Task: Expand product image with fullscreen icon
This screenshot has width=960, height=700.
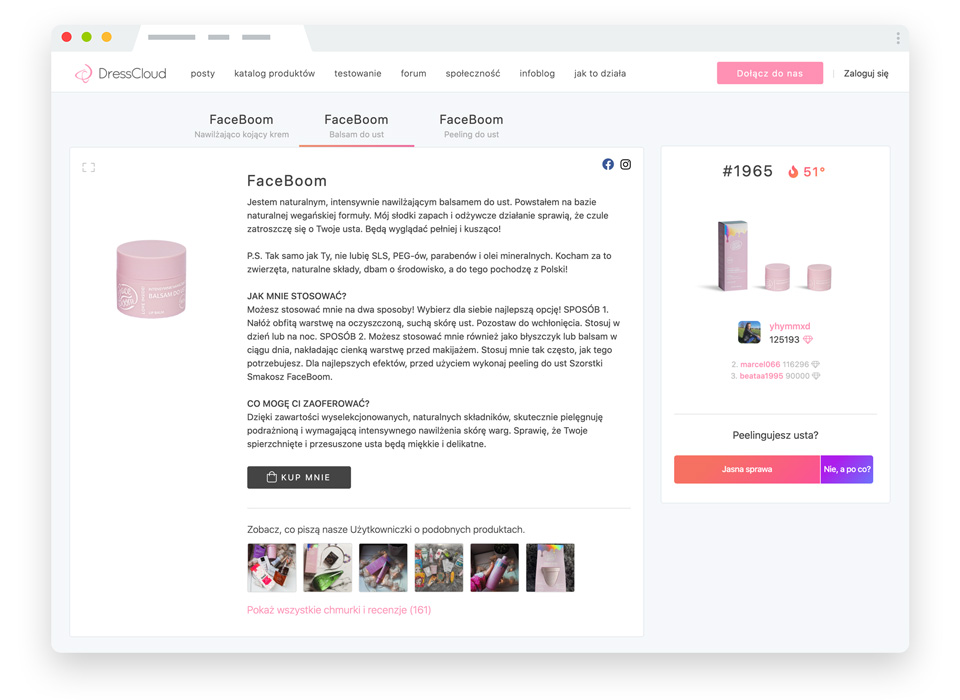Action: click(x=89, y=167)
